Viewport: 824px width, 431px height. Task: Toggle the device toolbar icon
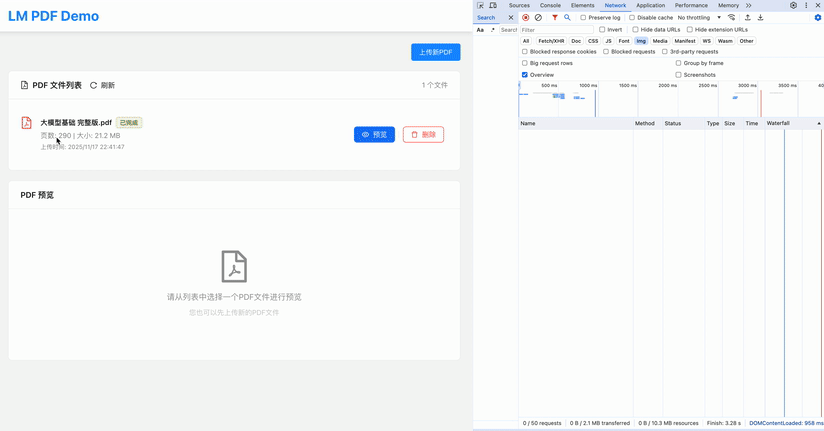(x=493, y=5)
